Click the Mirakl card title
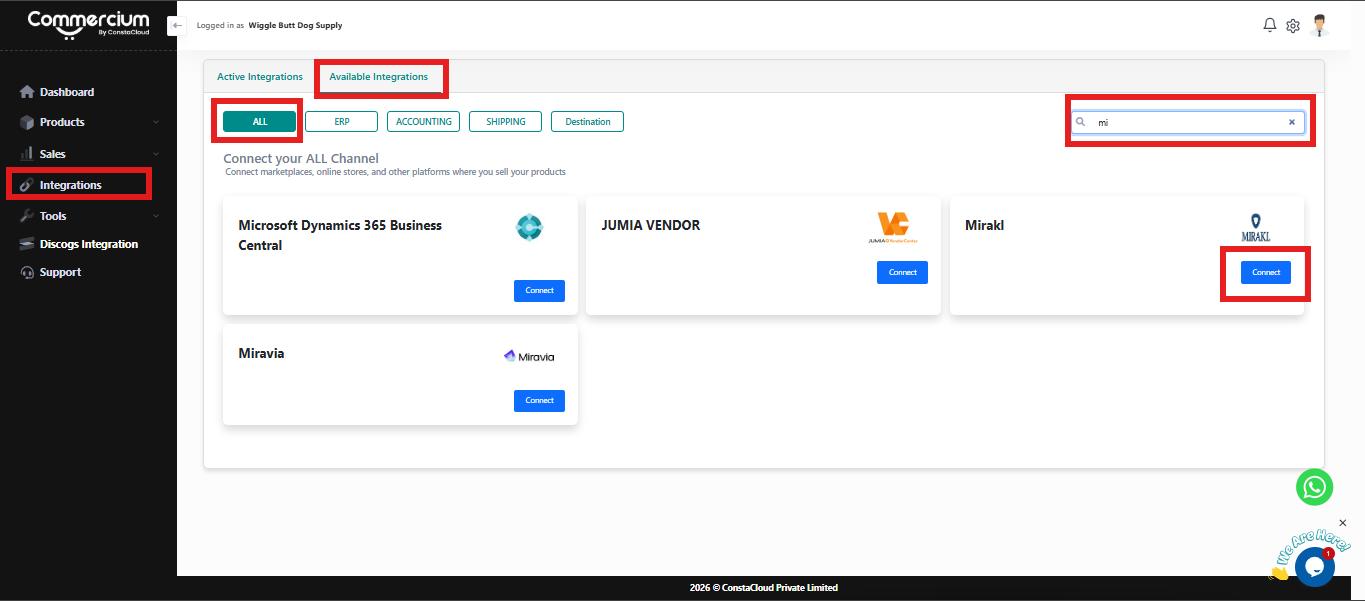1365x601 pixels. tap(985, 225)
